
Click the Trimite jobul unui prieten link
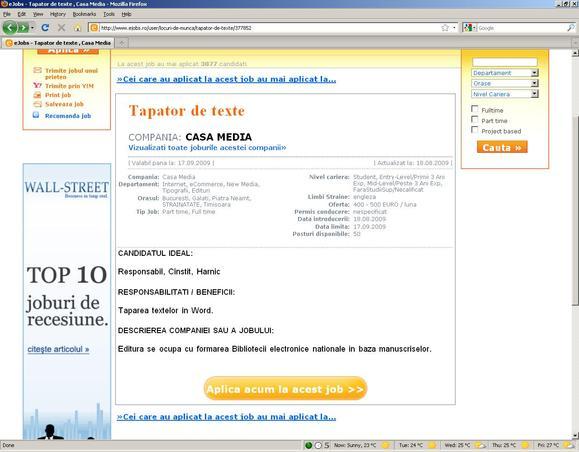coord(71,73)
